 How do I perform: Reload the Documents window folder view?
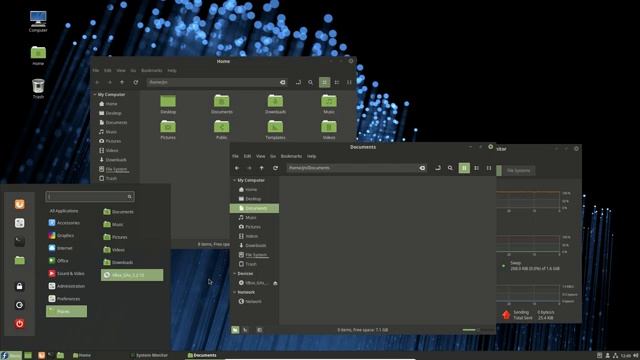click(x=276, y=168)
